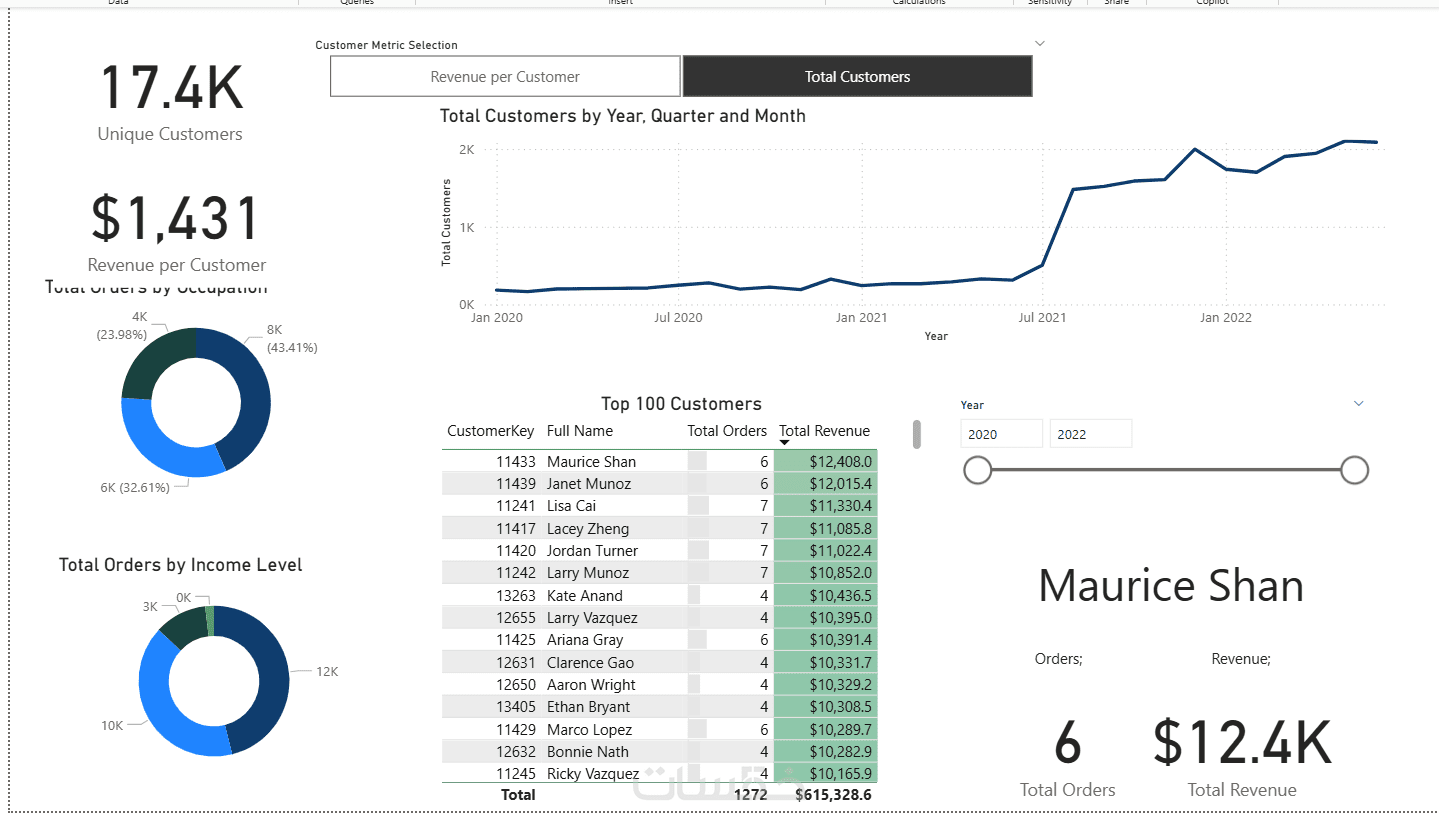Select the Maurice Shan table row

tap(660, 461)
